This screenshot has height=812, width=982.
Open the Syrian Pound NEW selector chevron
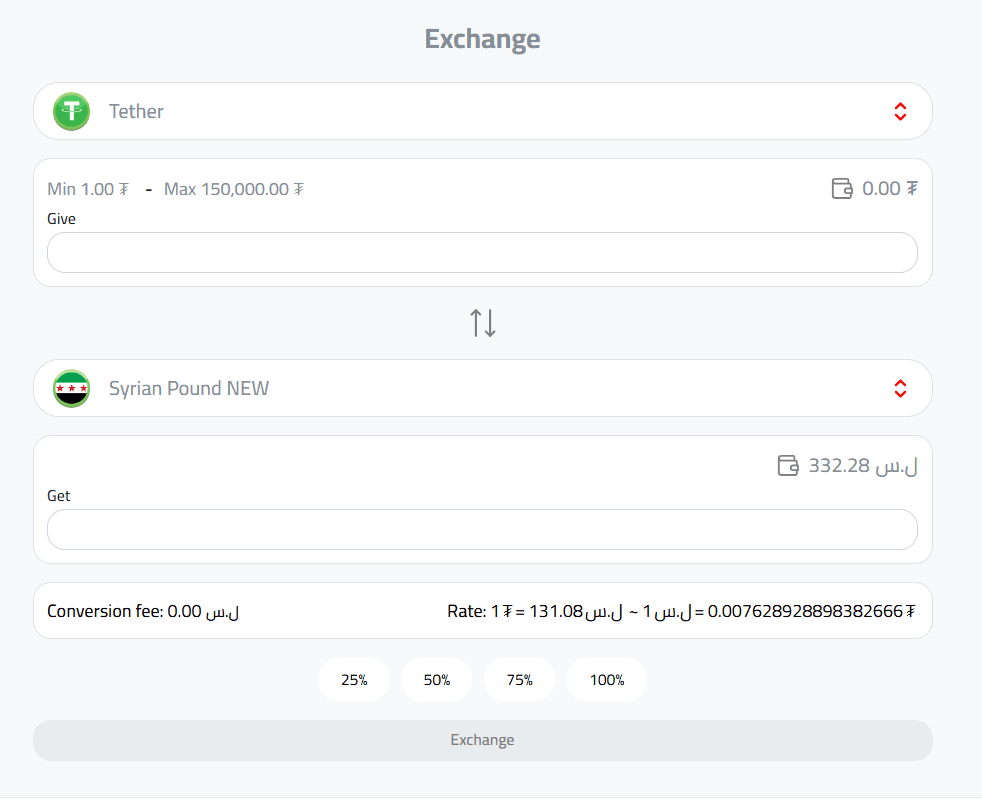(x=900, y=388)
